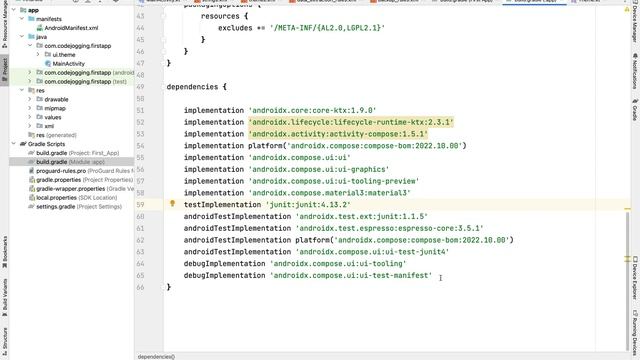
Task: Open the Device Explorer side tab
Action: coord(635,278)
